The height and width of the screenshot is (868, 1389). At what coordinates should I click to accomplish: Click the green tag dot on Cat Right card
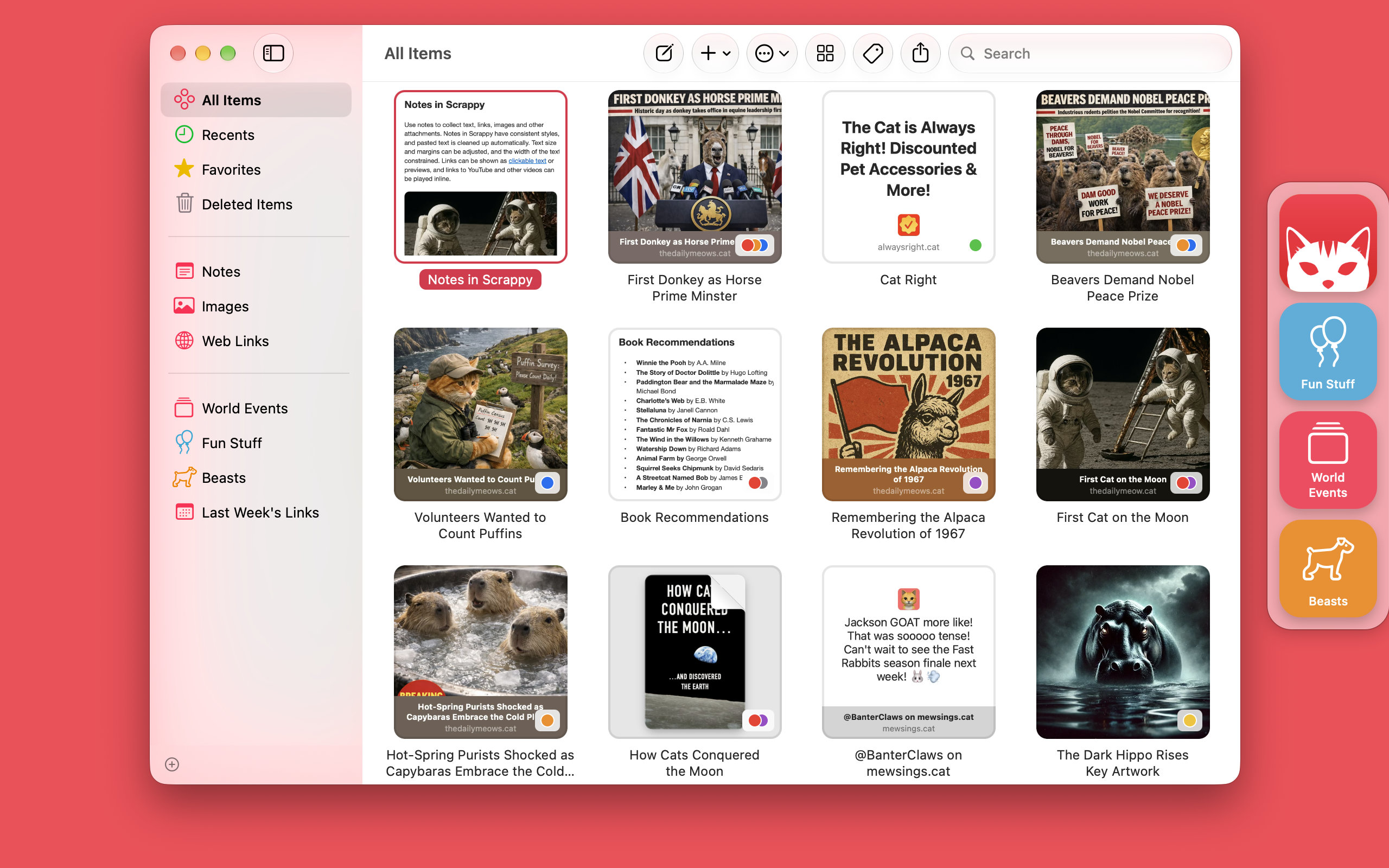point(975,246)
